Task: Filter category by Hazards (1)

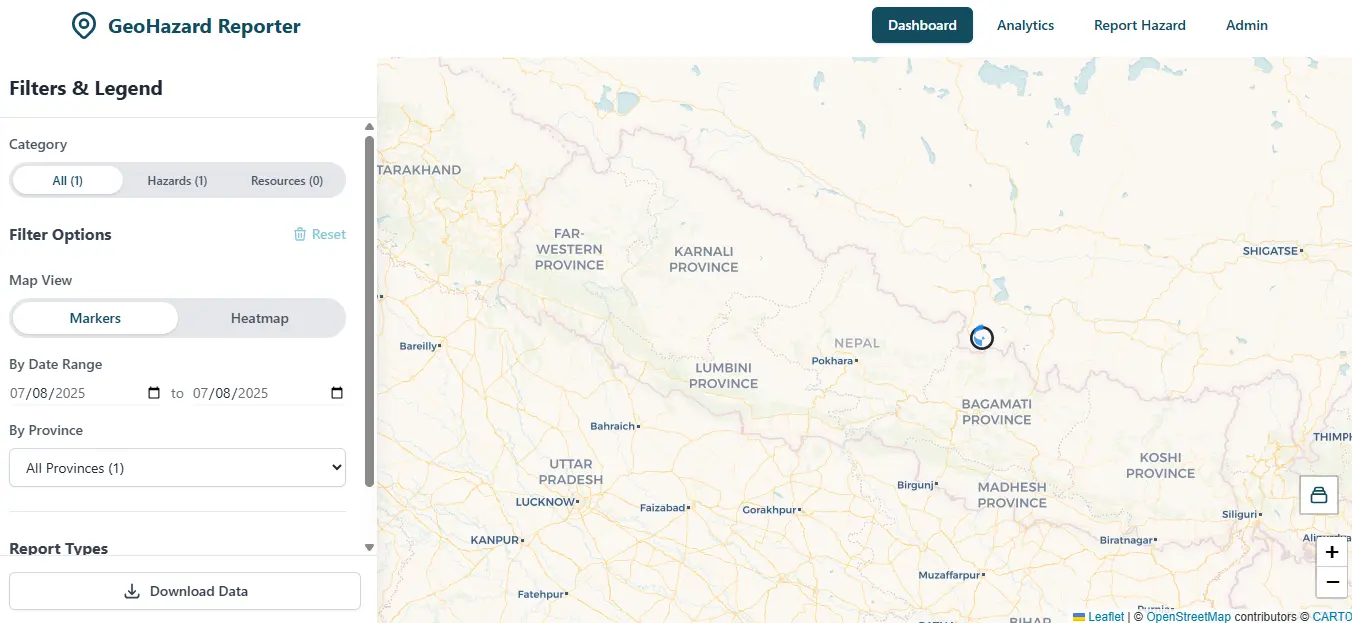Action: [x=177, y=181]
